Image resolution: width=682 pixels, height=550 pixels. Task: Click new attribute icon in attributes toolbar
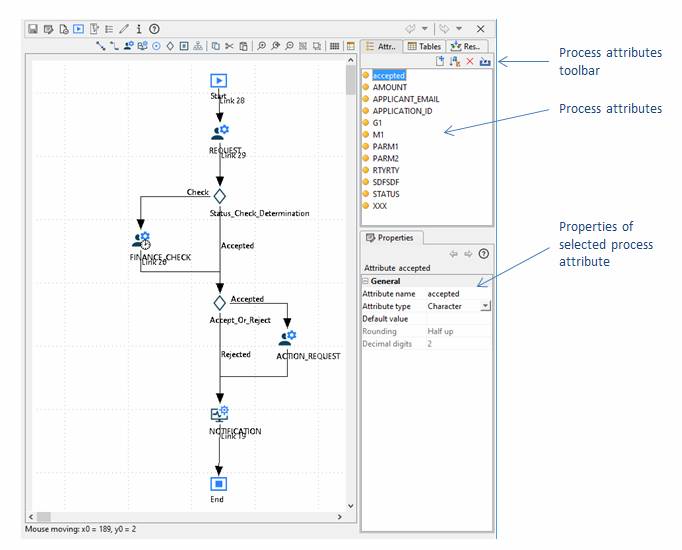(440, 62)
